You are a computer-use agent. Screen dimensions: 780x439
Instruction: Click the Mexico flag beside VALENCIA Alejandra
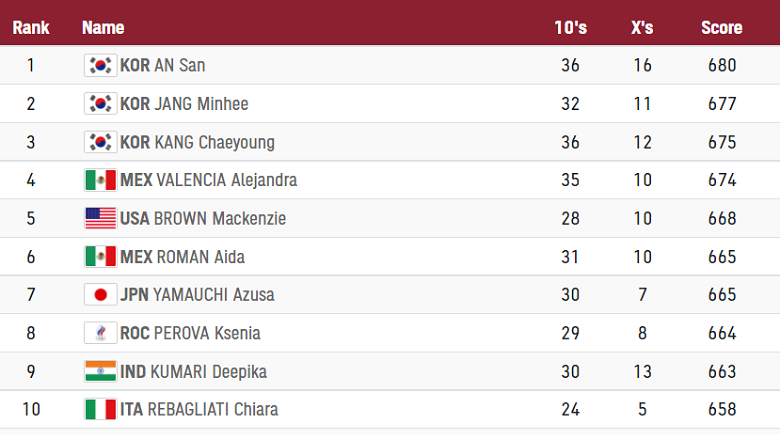coord(100,180)
